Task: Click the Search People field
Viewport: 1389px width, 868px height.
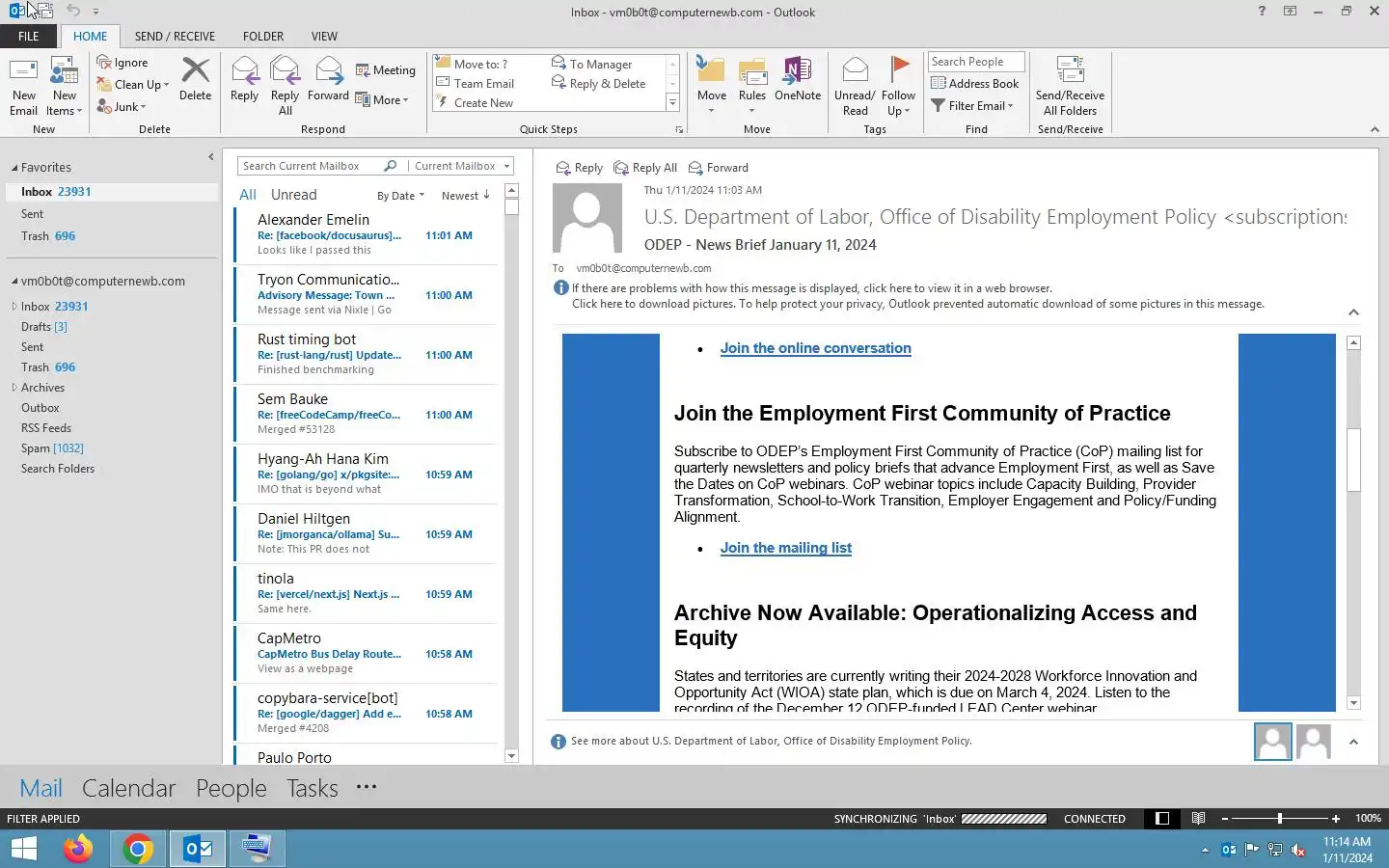Action: point(976,62)
